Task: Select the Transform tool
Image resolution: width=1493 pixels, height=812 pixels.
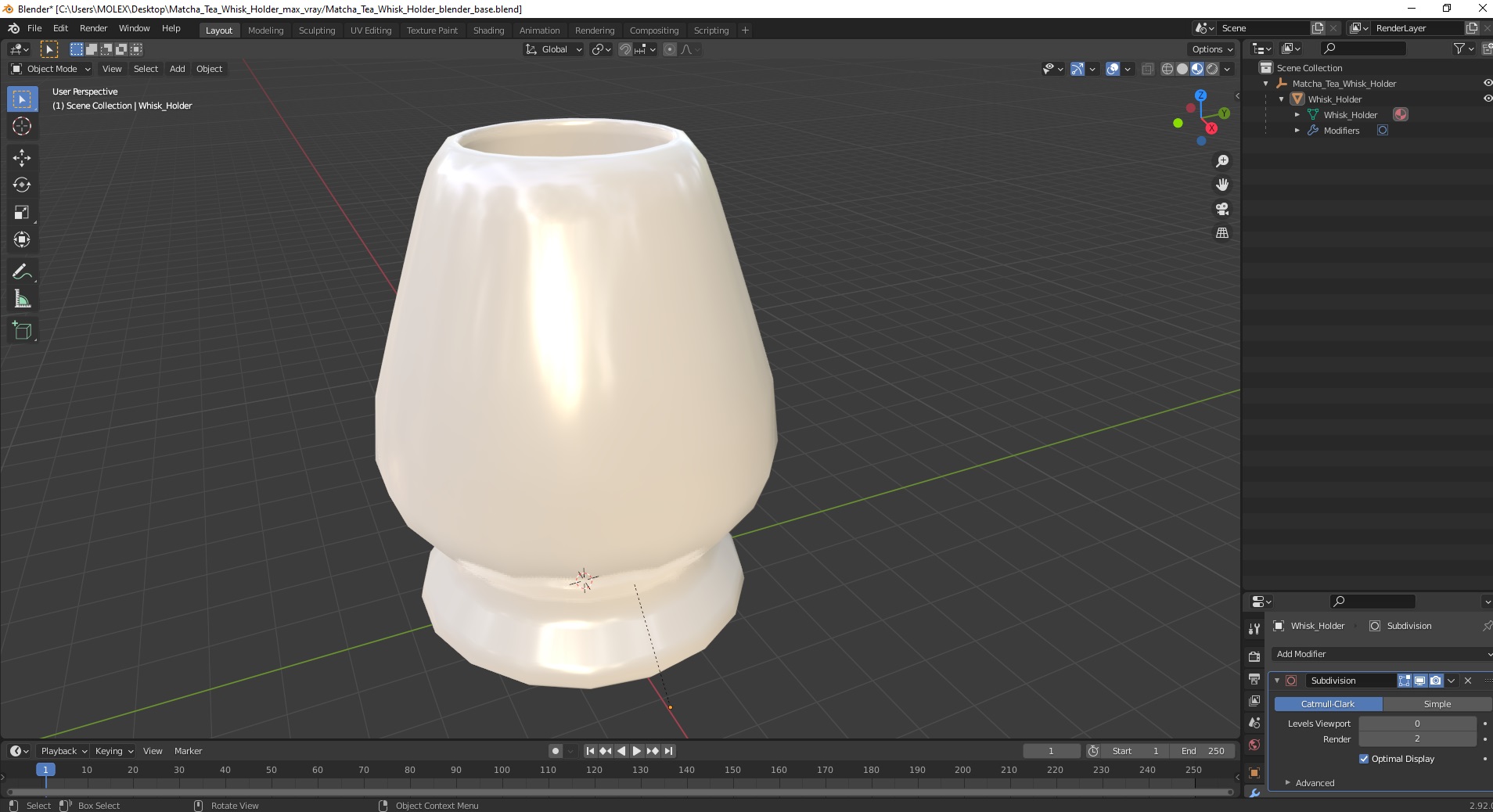Action: 22,239
